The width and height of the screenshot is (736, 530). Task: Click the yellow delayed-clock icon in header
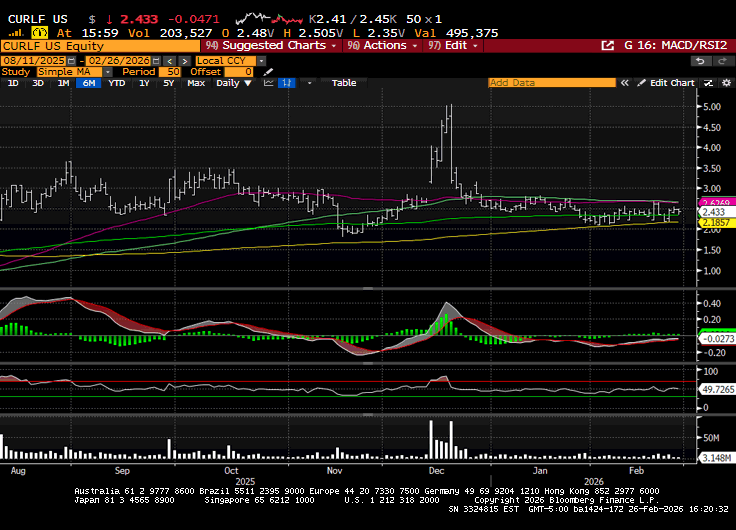pyautogui.click(x=40, y=33)
